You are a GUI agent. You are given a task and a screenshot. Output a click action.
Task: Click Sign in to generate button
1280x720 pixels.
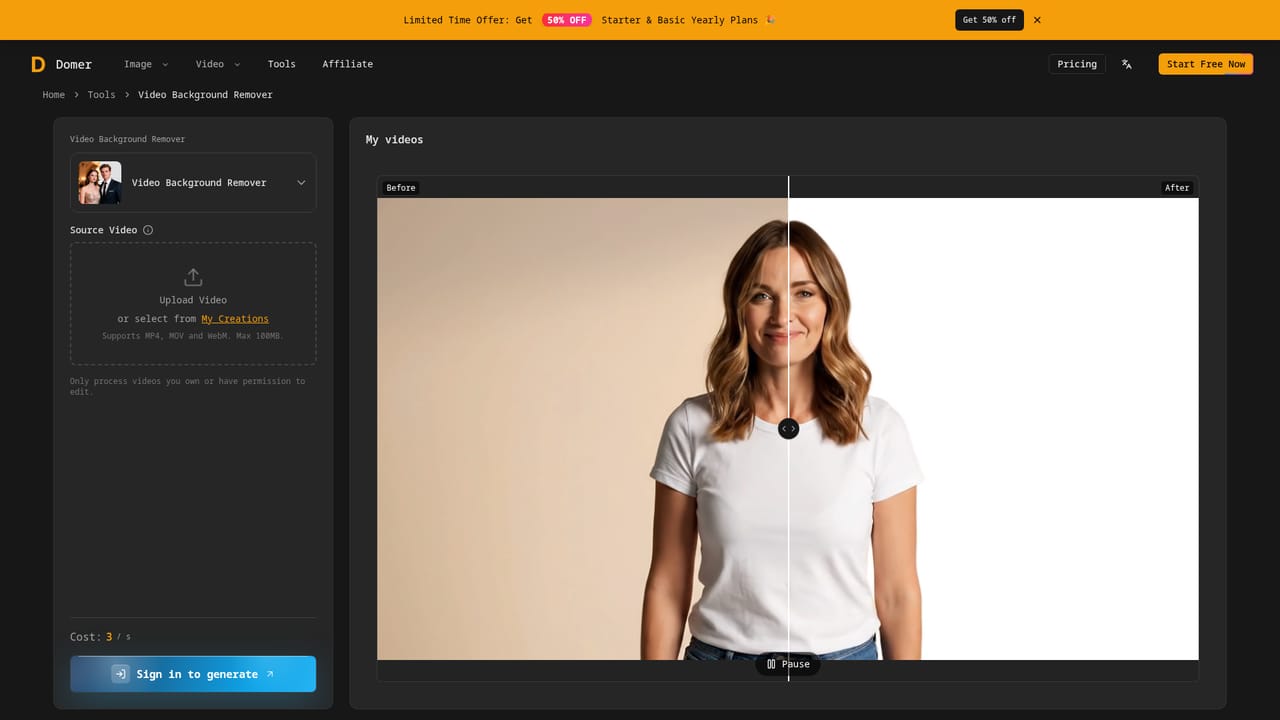(x=193, y=674)
